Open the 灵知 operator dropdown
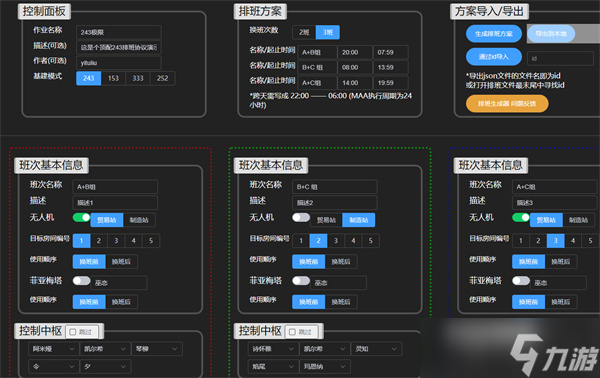 376,349
